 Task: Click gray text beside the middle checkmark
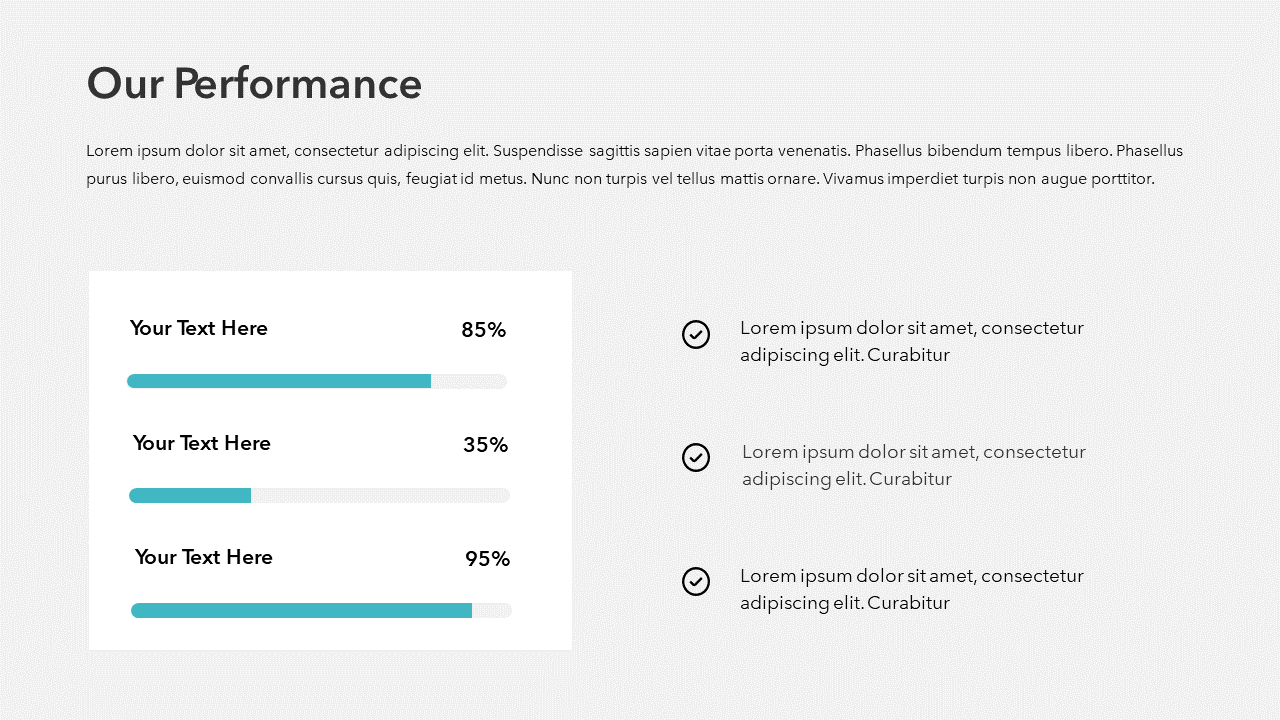point(913,465)
